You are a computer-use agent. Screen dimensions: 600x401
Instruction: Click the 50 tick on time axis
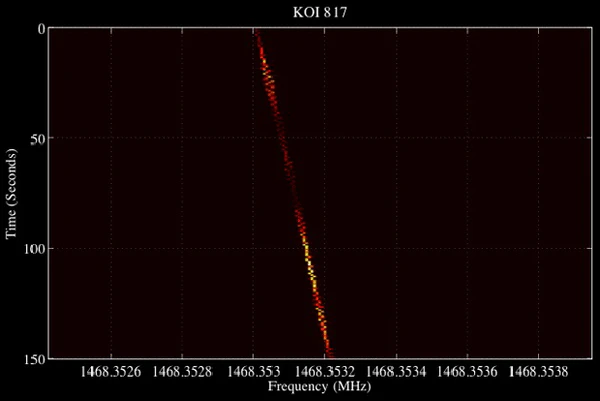coord(38,138)
